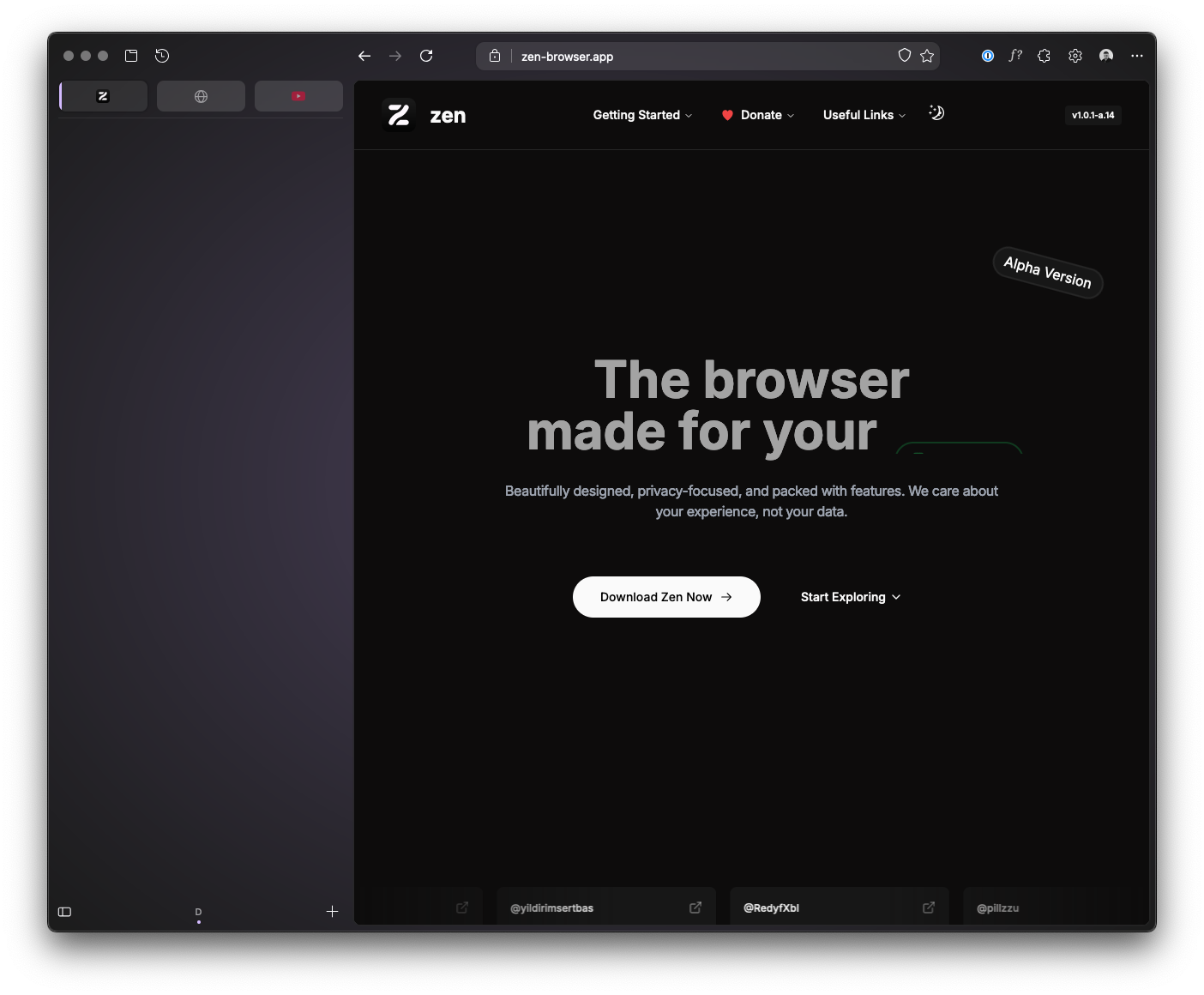Go forward with the forward arrow
Screen dimensions: 1204x995
tap(395, 56)
